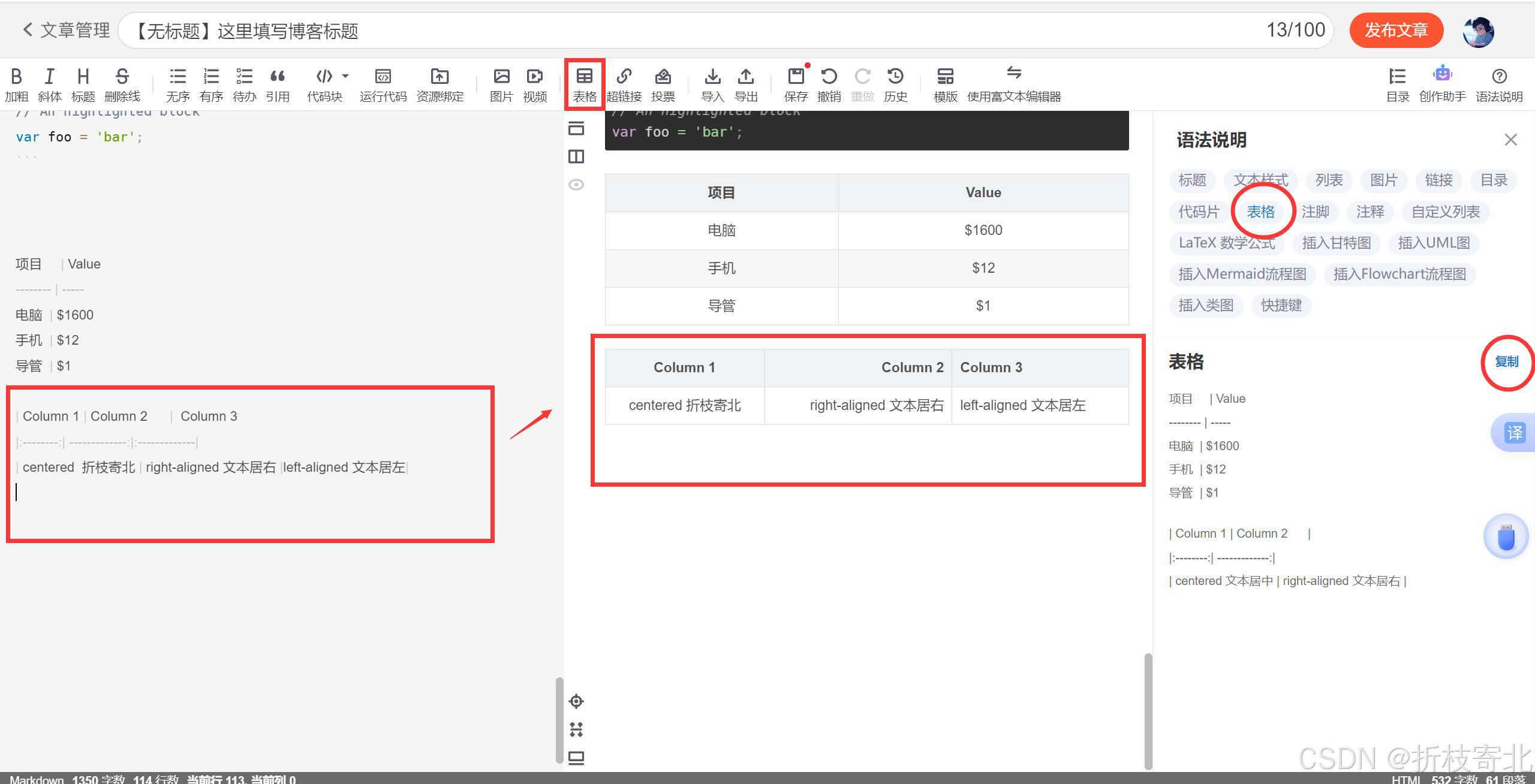Enter fullscreen with the expand icon
Viewport: 1535px width, 784px height.
576,729
